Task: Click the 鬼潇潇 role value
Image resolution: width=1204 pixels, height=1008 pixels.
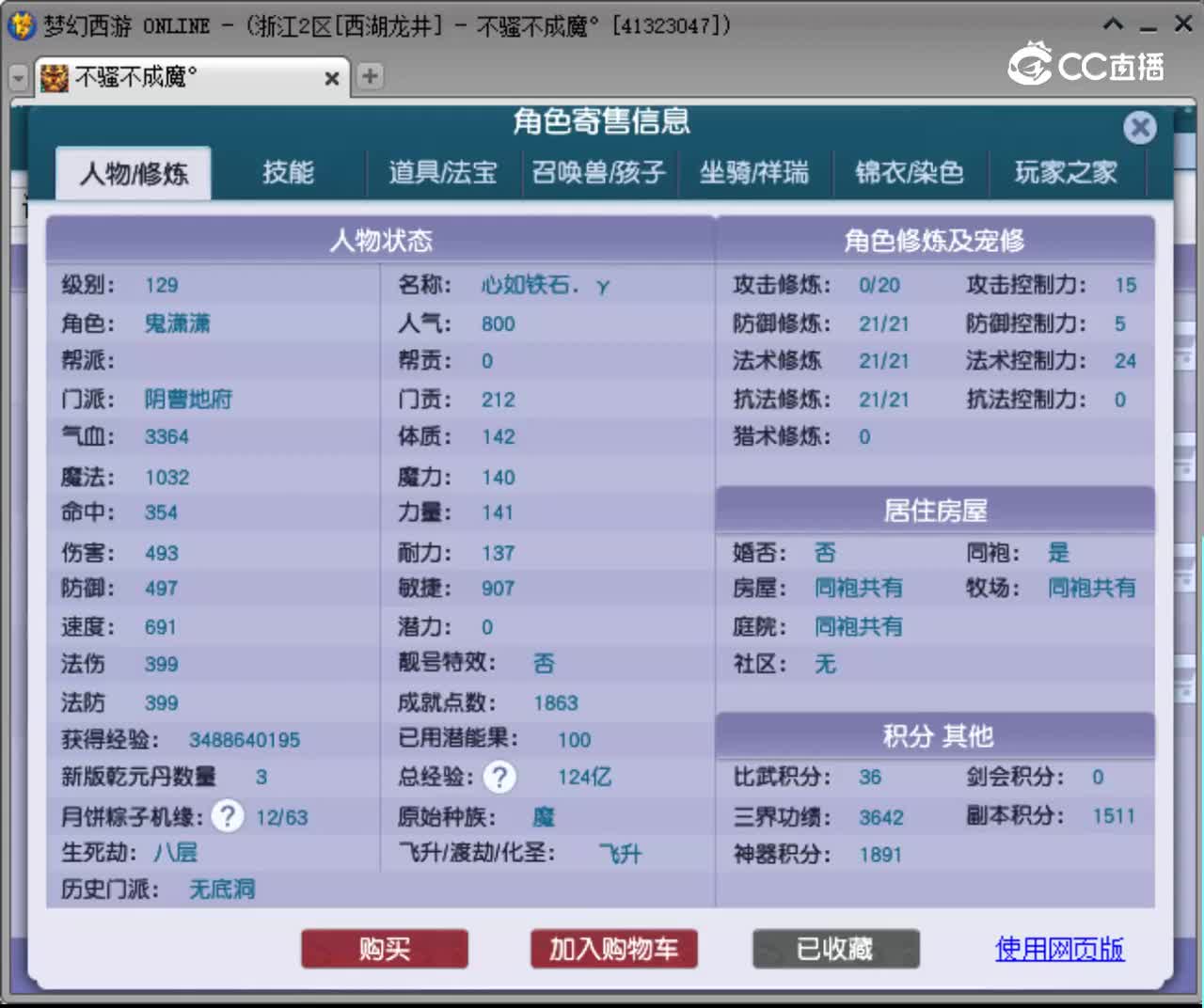Action: 177,323
